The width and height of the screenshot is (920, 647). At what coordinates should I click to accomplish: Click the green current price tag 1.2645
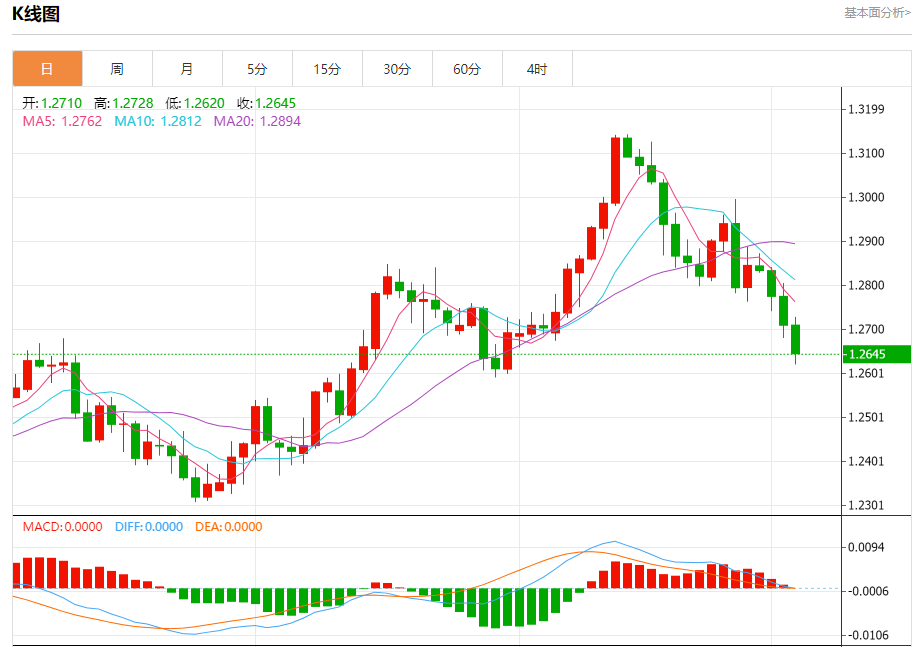877,354
